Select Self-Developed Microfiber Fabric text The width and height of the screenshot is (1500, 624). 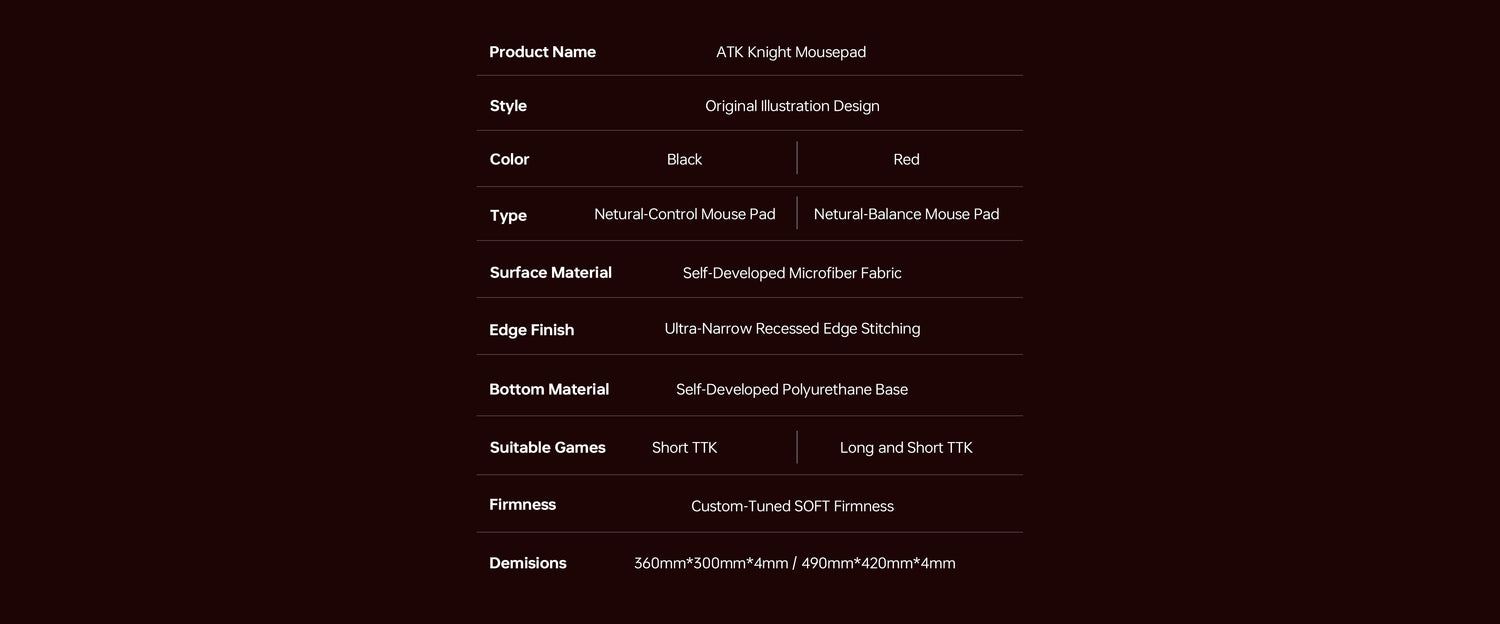(792, 273)
